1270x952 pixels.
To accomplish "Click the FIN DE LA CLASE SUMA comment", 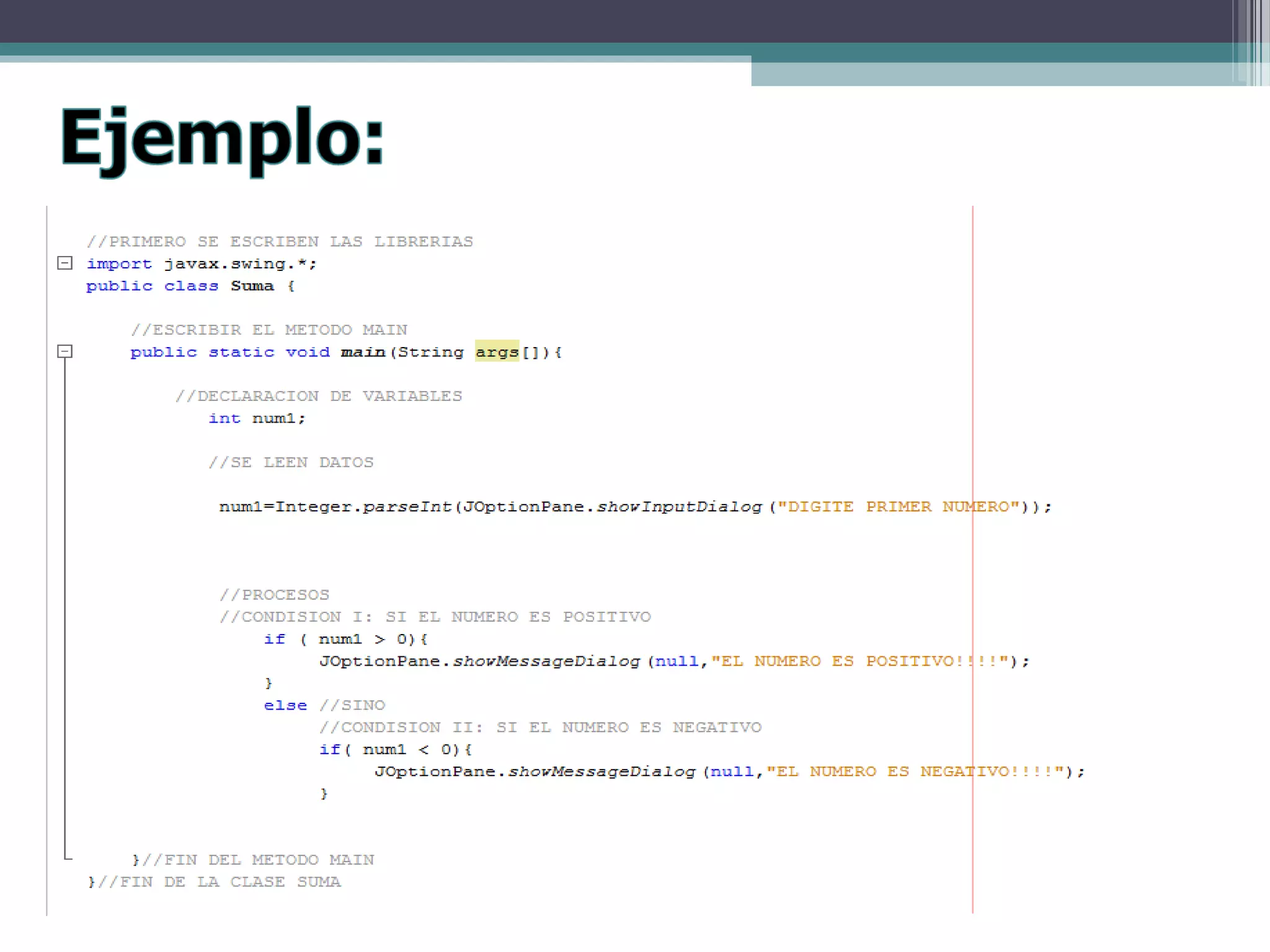I will click(x=220, y=882).
